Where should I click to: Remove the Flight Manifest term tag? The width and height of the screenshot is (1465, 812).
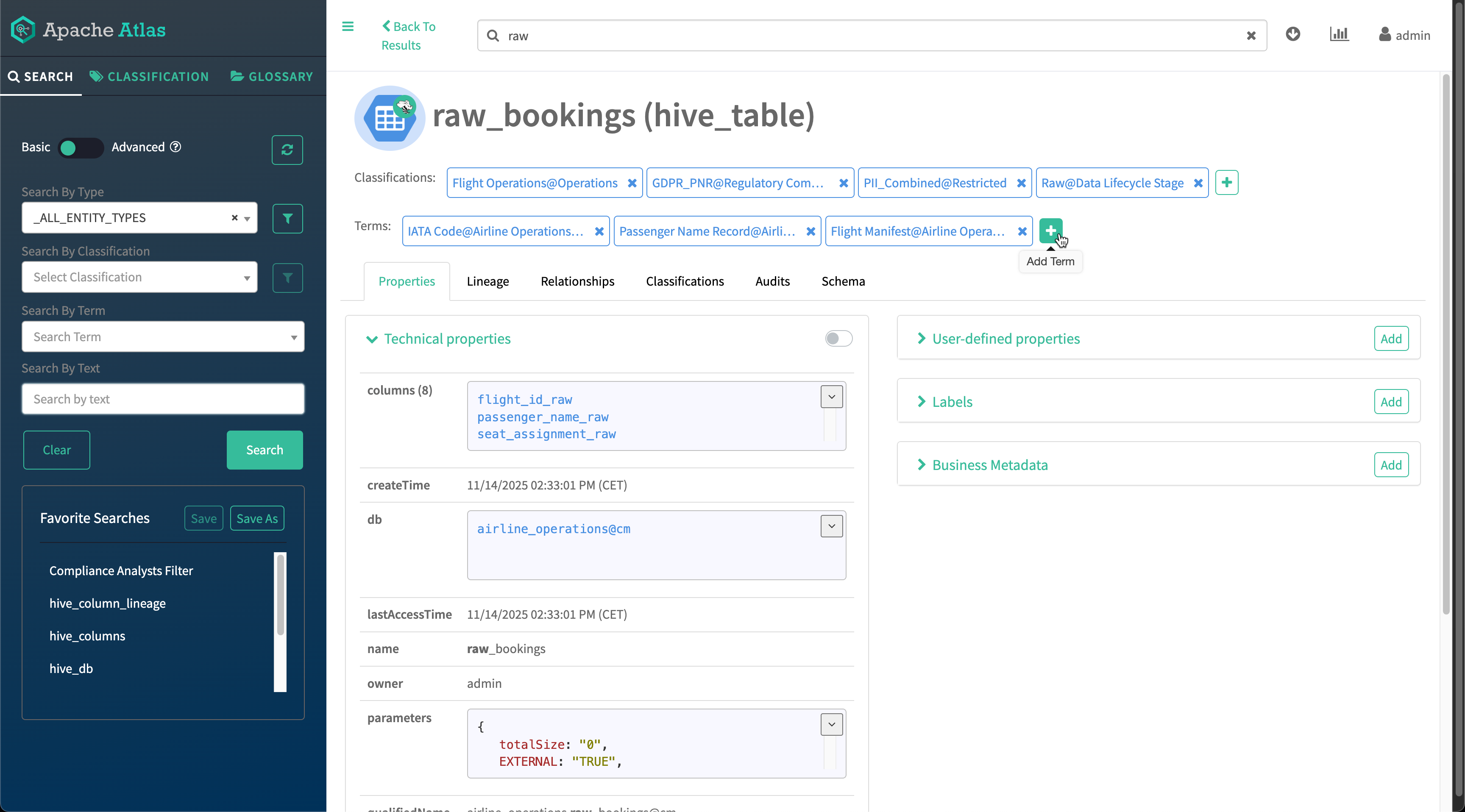coord(1022,231)
